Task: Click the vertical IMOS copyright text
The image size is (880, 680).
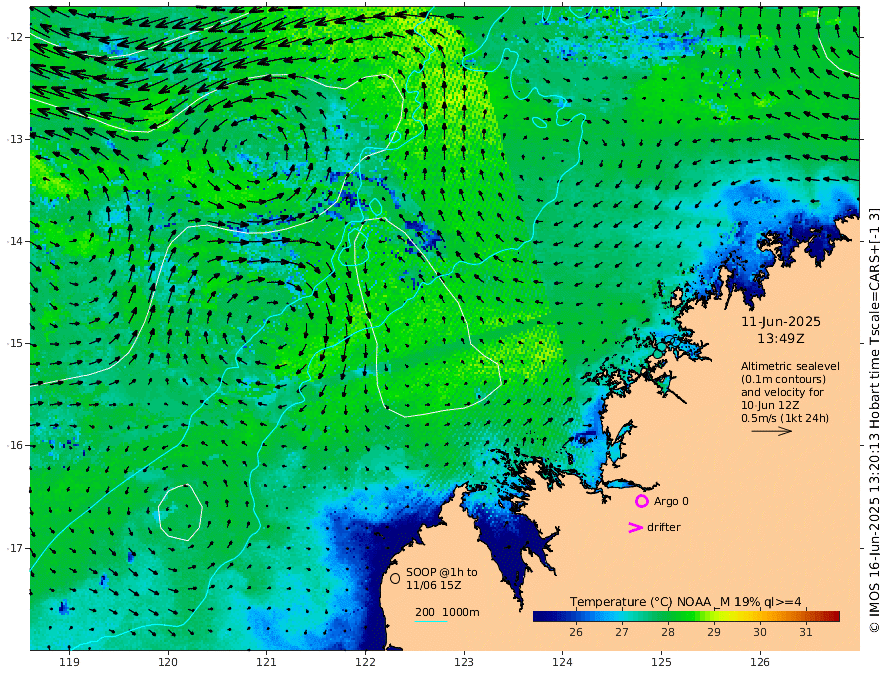Action: (873, 420)
